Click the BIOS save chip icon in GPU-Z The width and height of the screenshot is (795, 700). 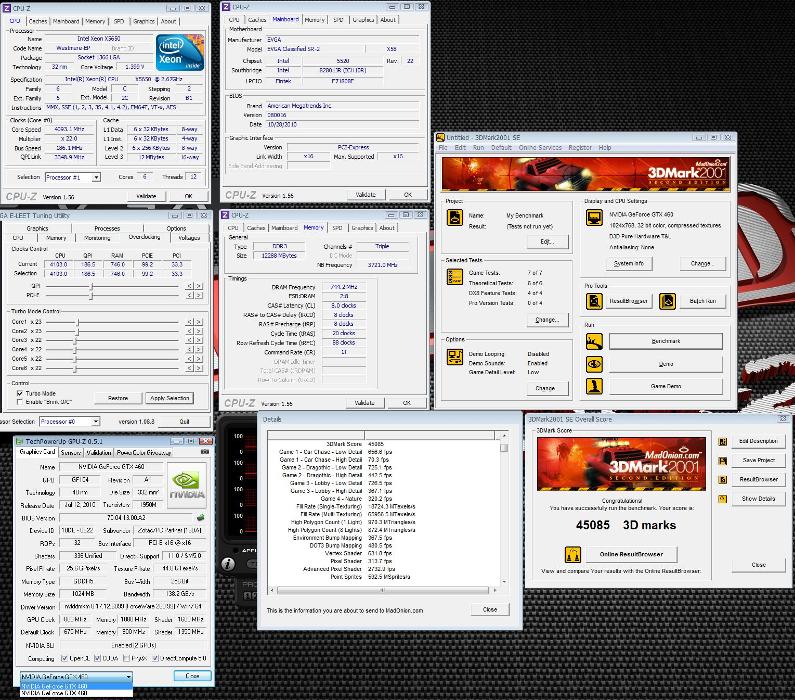point(200,518)
